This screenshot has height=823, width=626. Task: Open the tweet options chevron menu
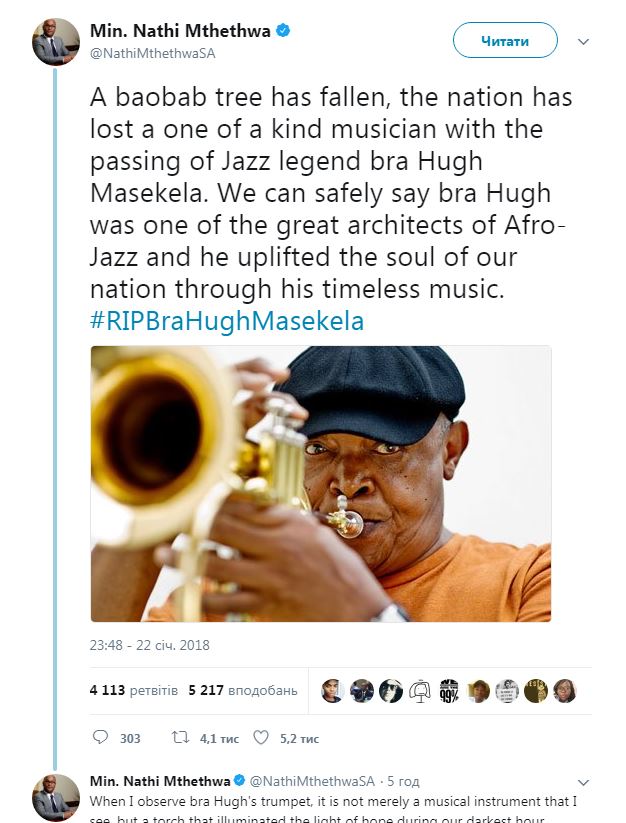click(x=584, y=42)
